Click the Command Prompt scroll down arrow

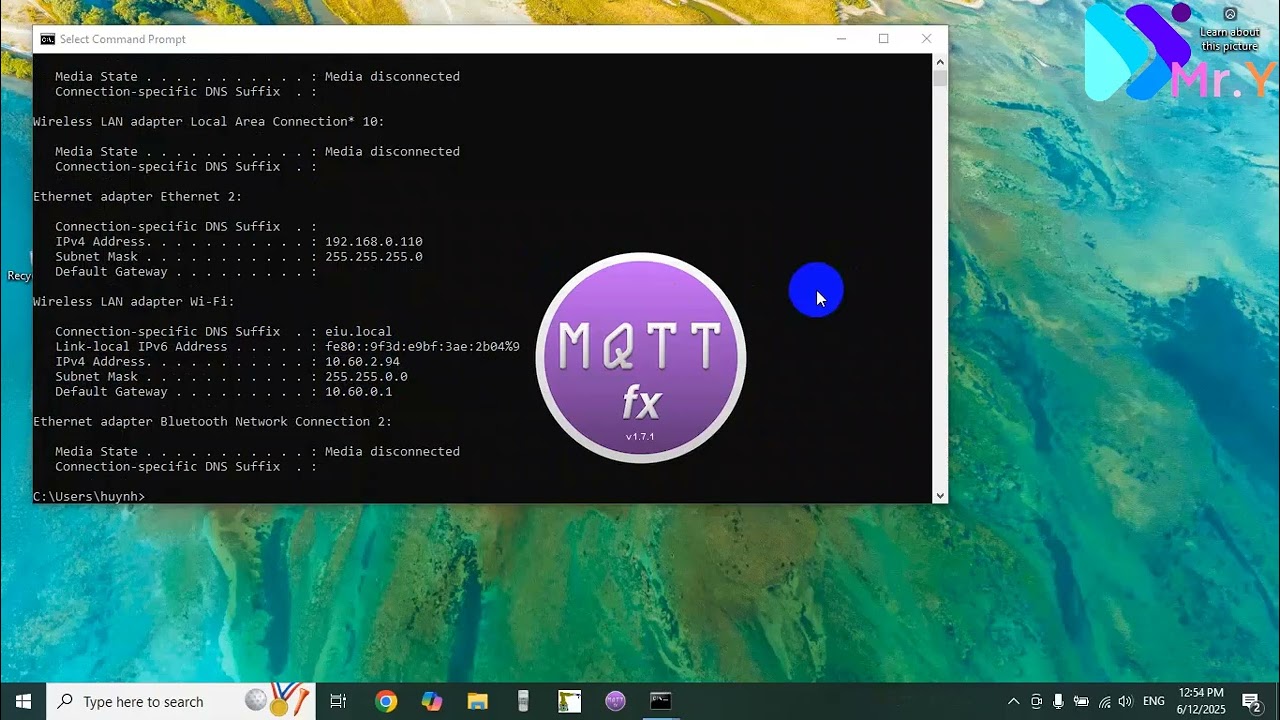coord(940,496)
